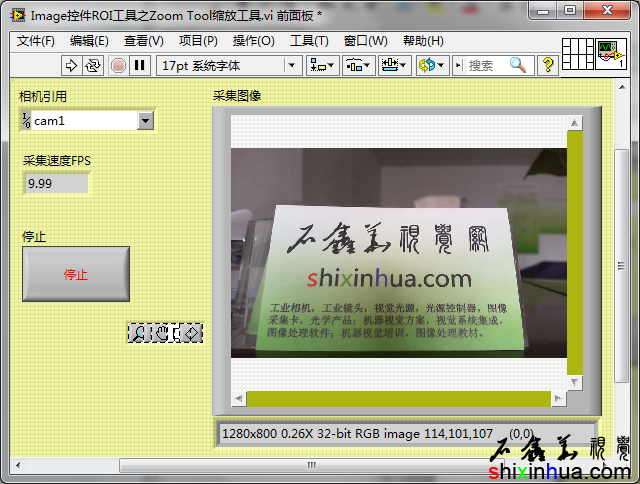Click the red 停止 stop button

[x=76, y=274]
